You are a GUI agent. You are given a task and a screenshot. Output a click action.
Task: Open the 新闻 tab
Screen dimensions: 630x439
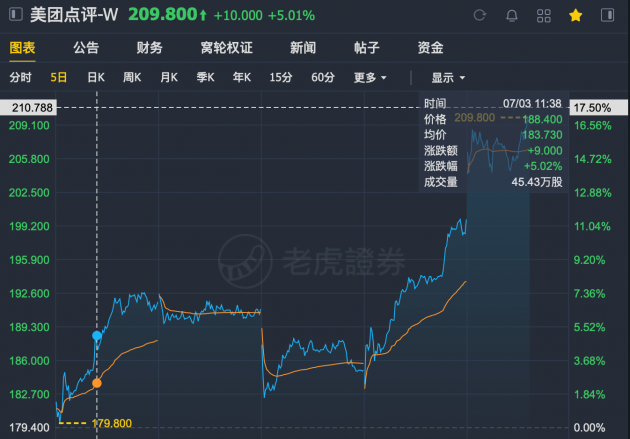303,48
